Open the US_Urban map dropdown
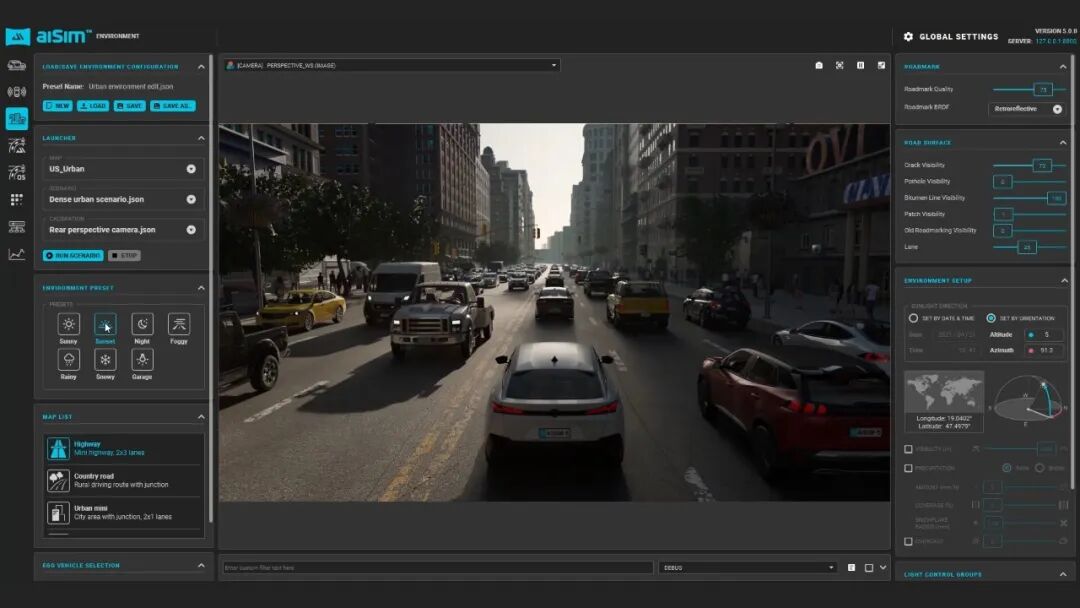1080x608 pixels. coord(123,169)
